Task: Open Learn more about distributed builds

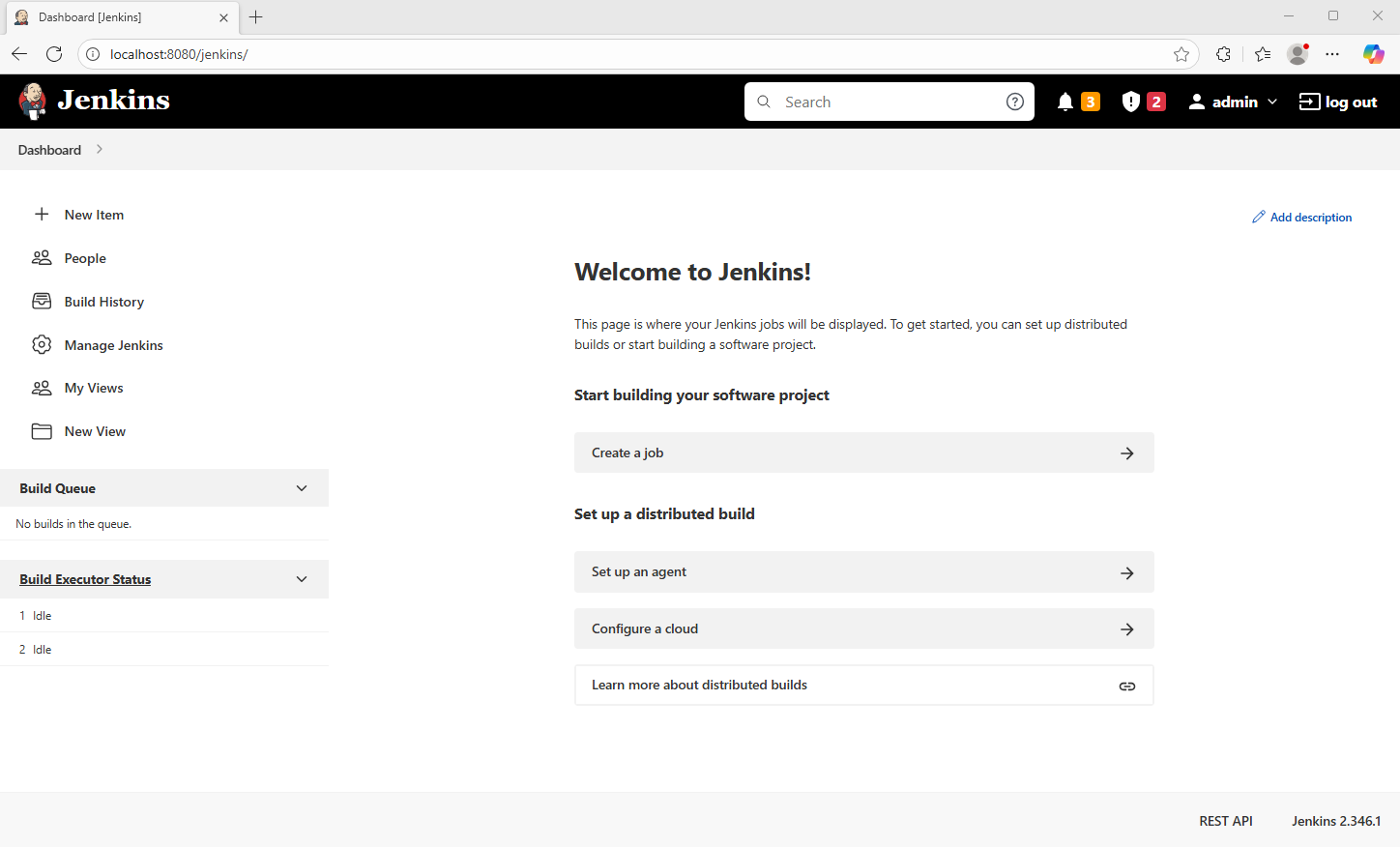Action: pos(864,685)
